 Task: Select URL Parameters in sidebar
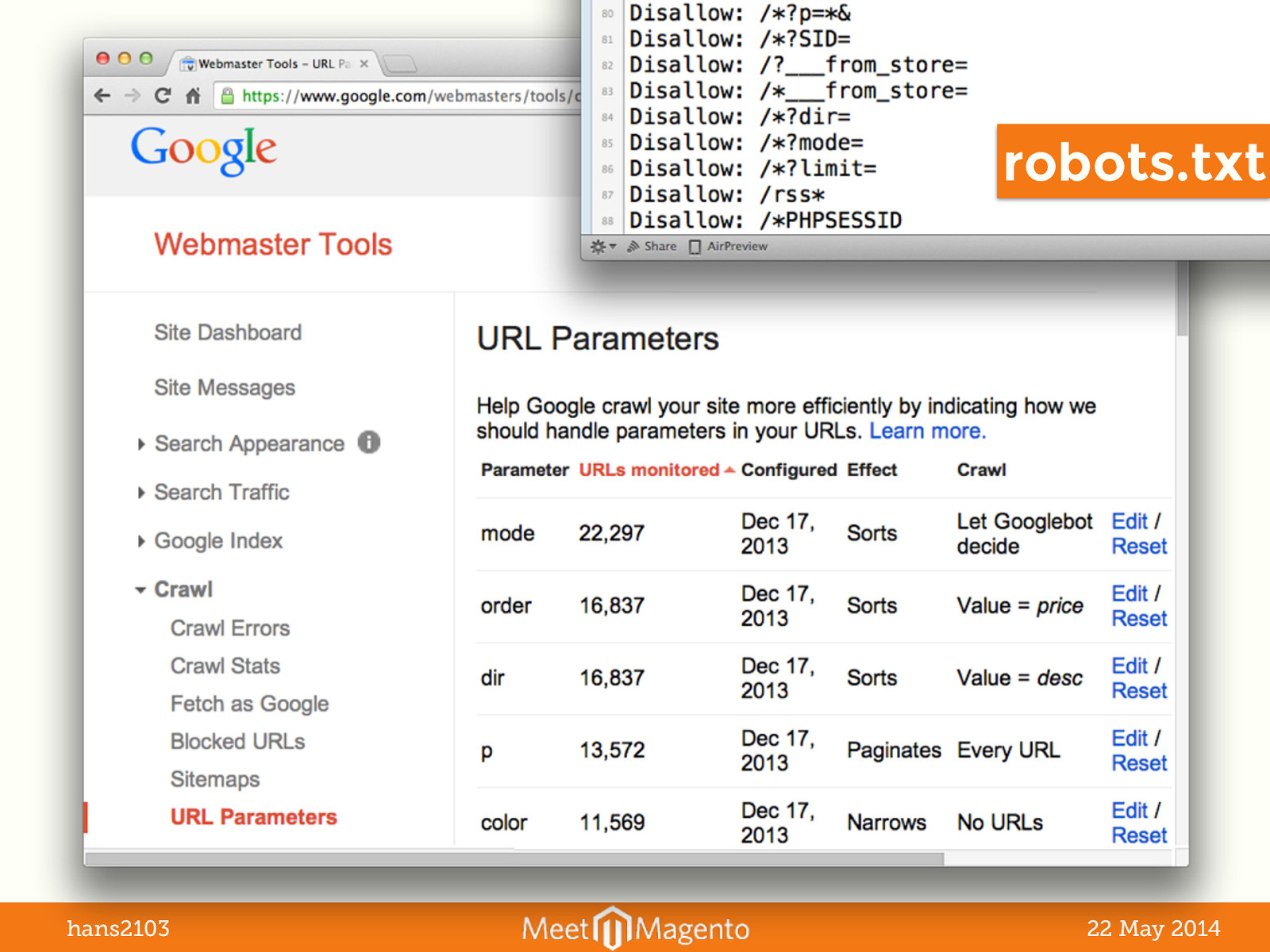(253, 817)
